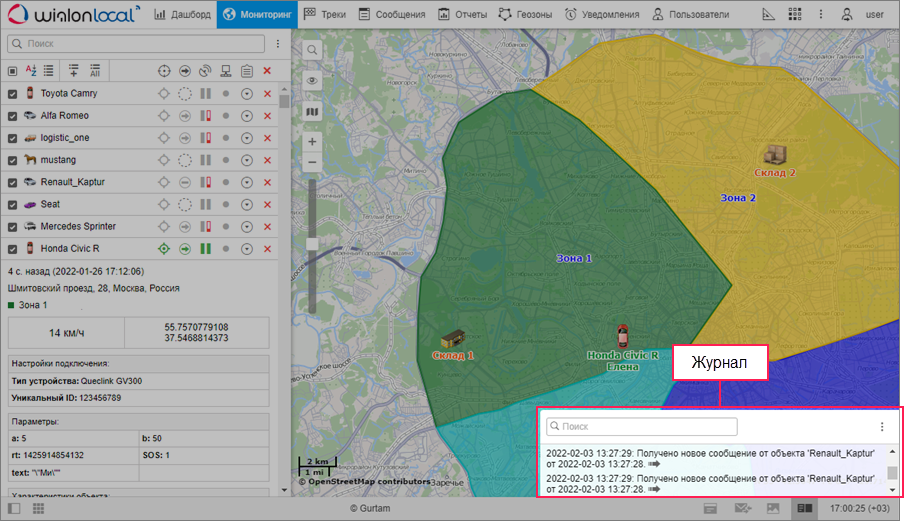This screenshot has width=904, height=521.
Task: Locate Toyota Camry with its target icon
Action: click(164, 94)
